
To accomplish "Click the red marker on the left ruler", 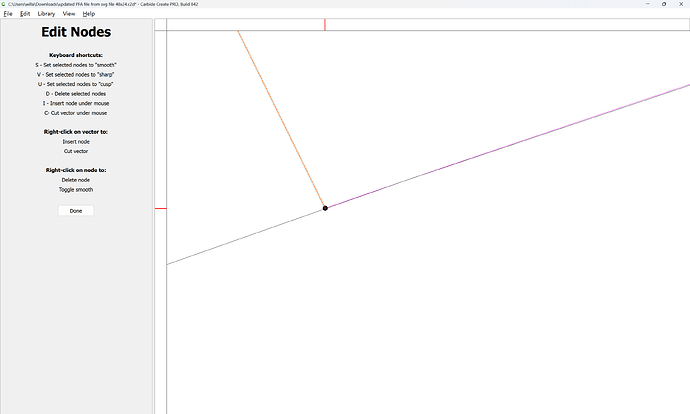I will click(x=160, y=209).
